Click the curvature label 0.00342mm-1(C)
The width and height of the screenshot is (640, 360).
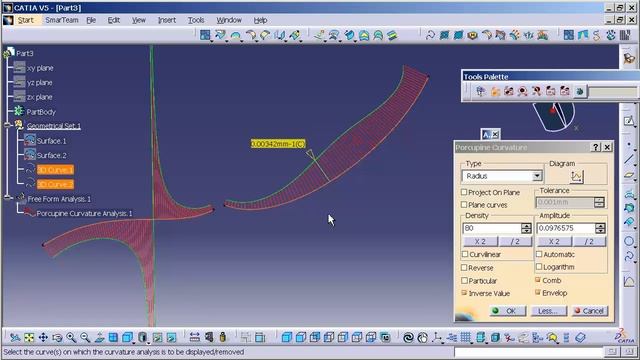[x=278, y=144]
